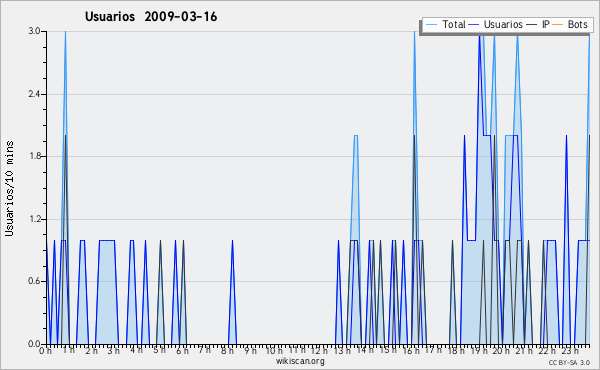The width and height of the screenshot is (600, 370).
Task: Click the y-axis value 3.0
Action: click(x=34, y=31)
